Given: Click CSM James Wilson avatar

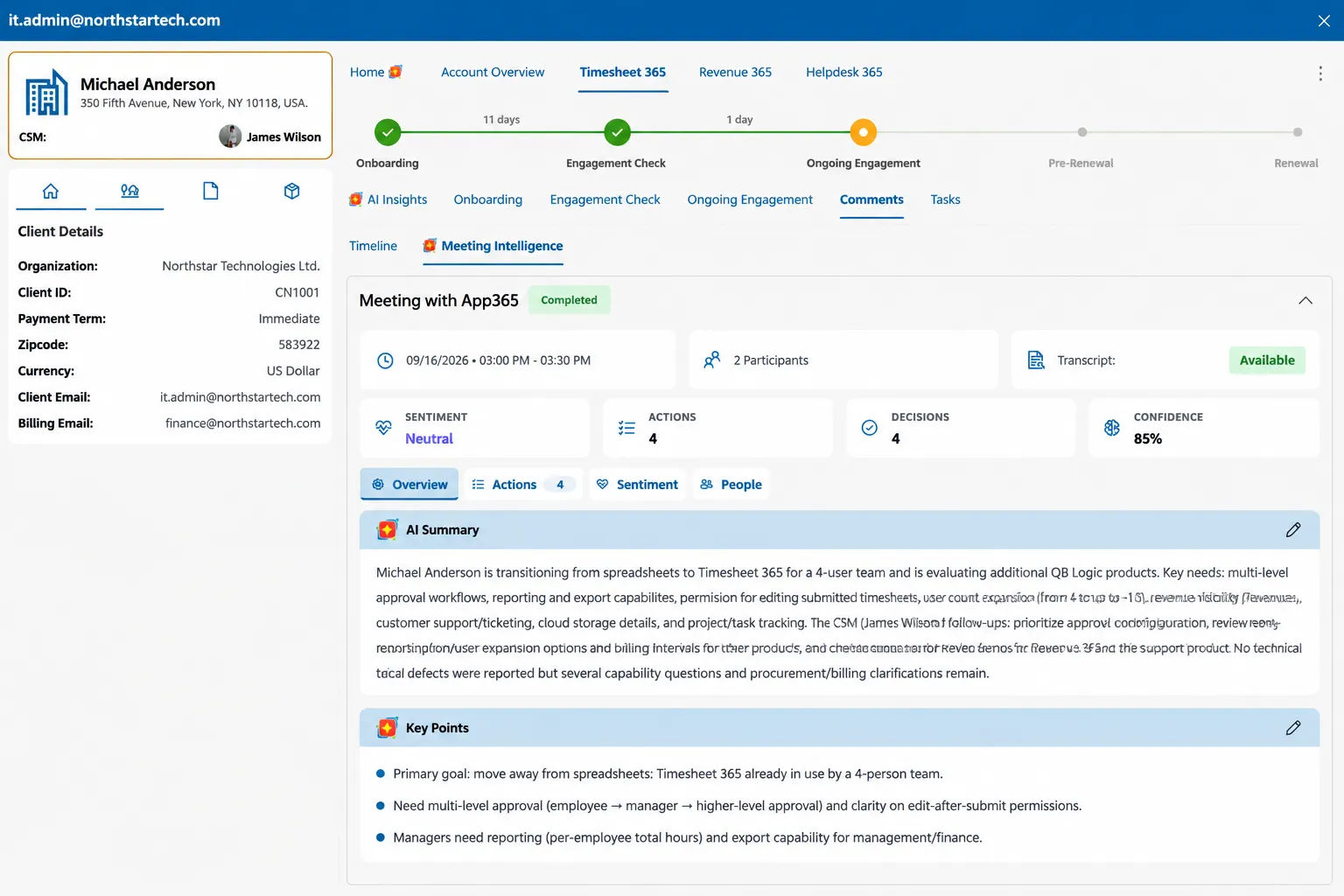Looking at the screenshot, I should [230, 136].
